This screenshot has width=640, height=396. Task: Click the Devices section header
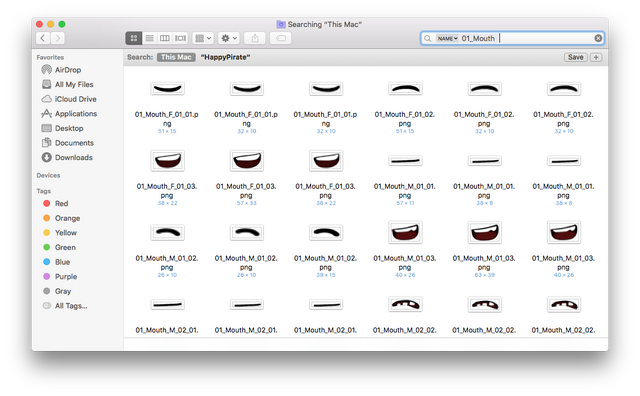(x=48, y=176)
